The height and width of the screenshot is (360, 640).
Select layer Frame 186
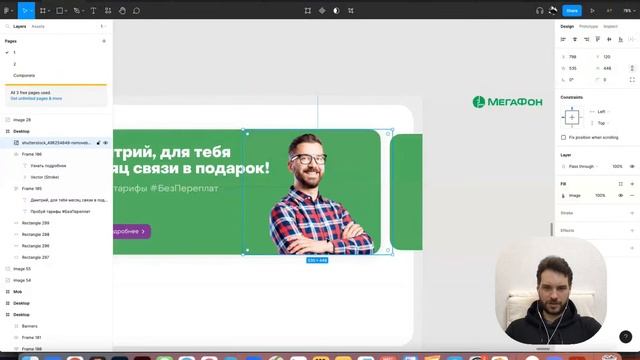click(x=32, y=154)
